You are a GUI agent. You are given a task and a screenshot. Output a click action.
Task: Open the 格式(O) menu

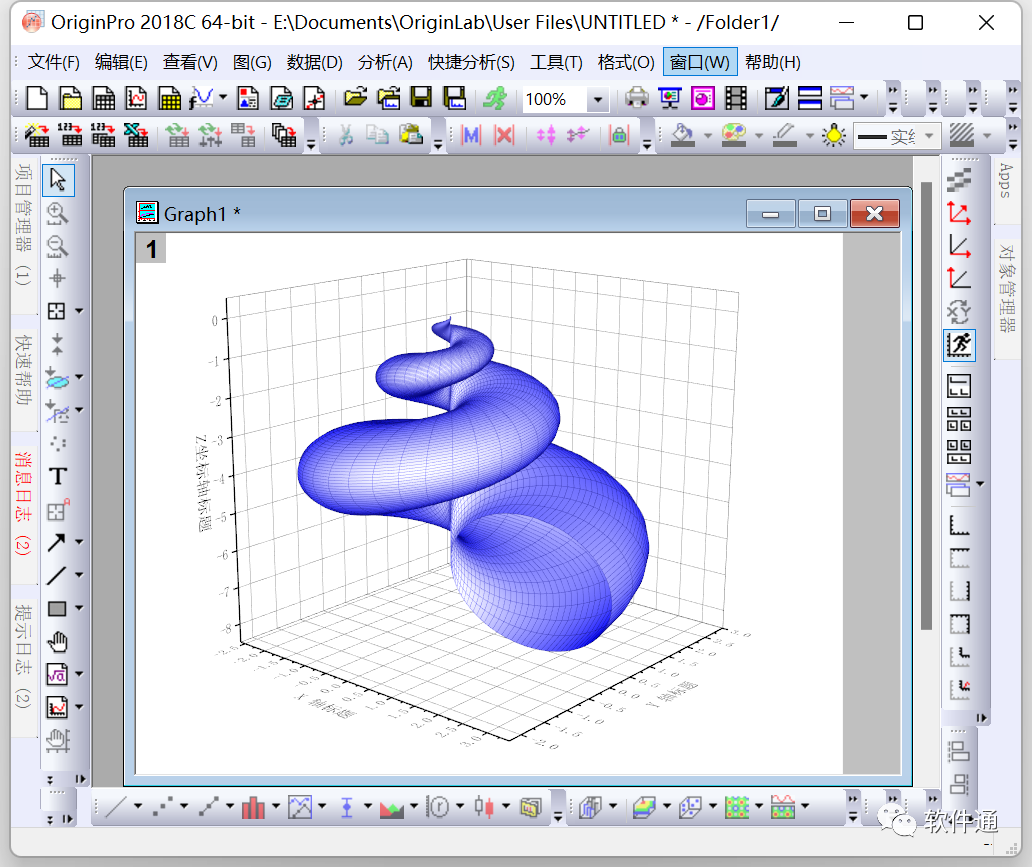(x=626, y=63)
